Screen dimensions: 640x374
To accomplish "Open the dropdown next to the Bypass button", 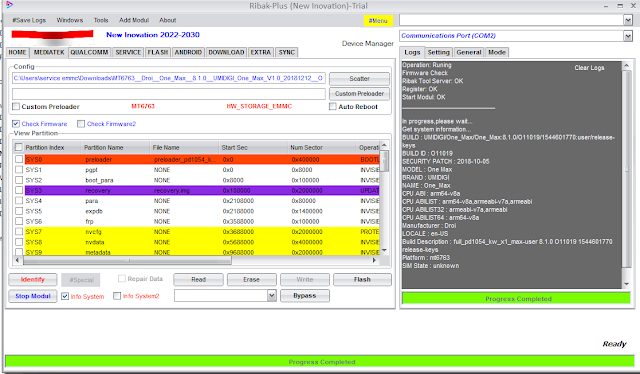I will [x=272, y=296].
